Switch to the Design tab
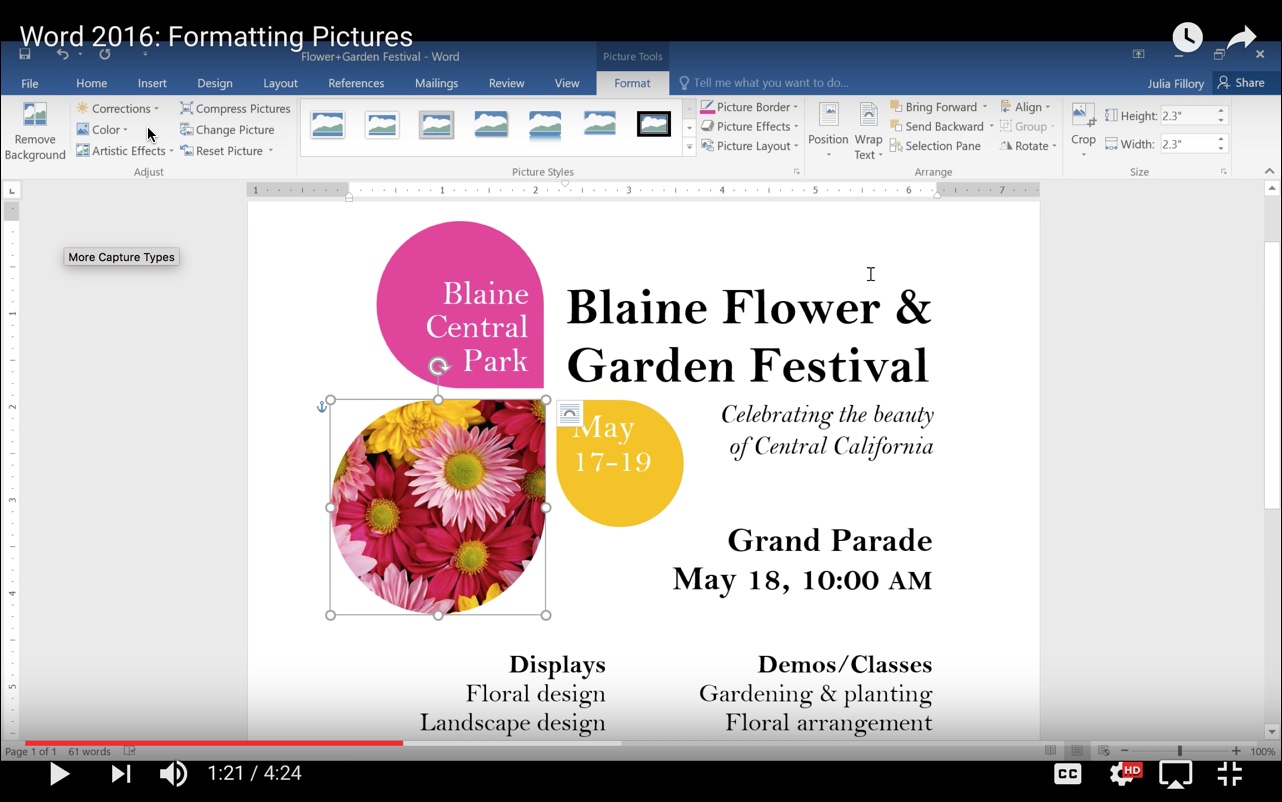The height and width of the screenshot is (802, 1282). click(214, 83)
